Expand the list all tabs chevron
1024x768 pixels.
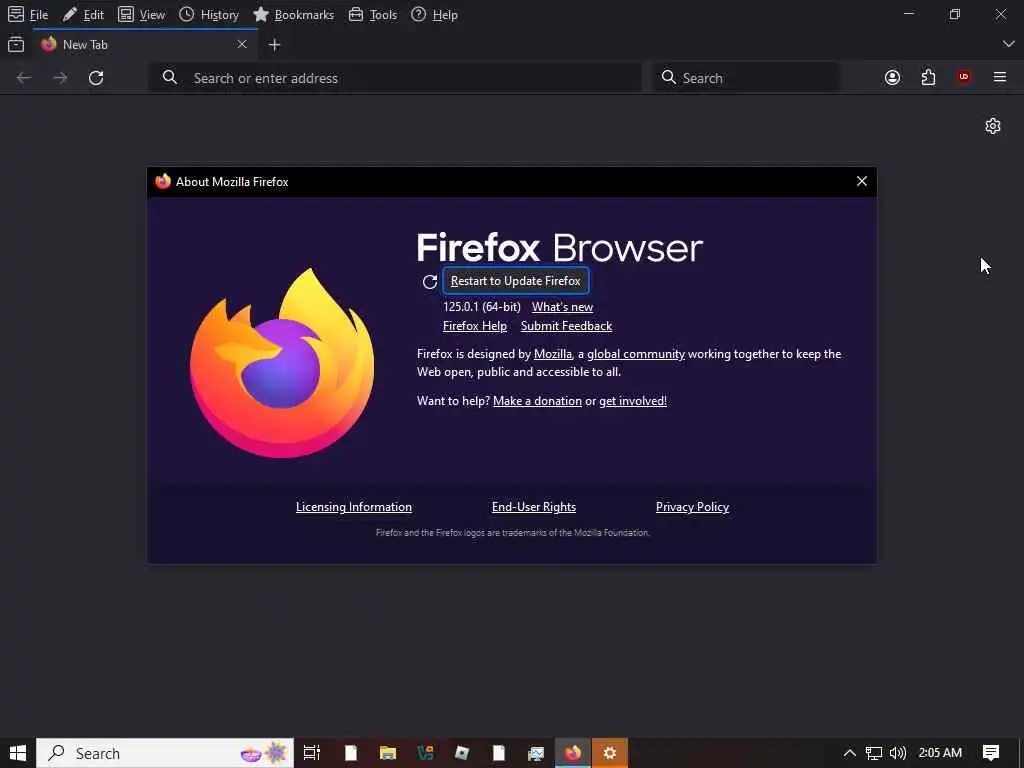(1008, 44)
